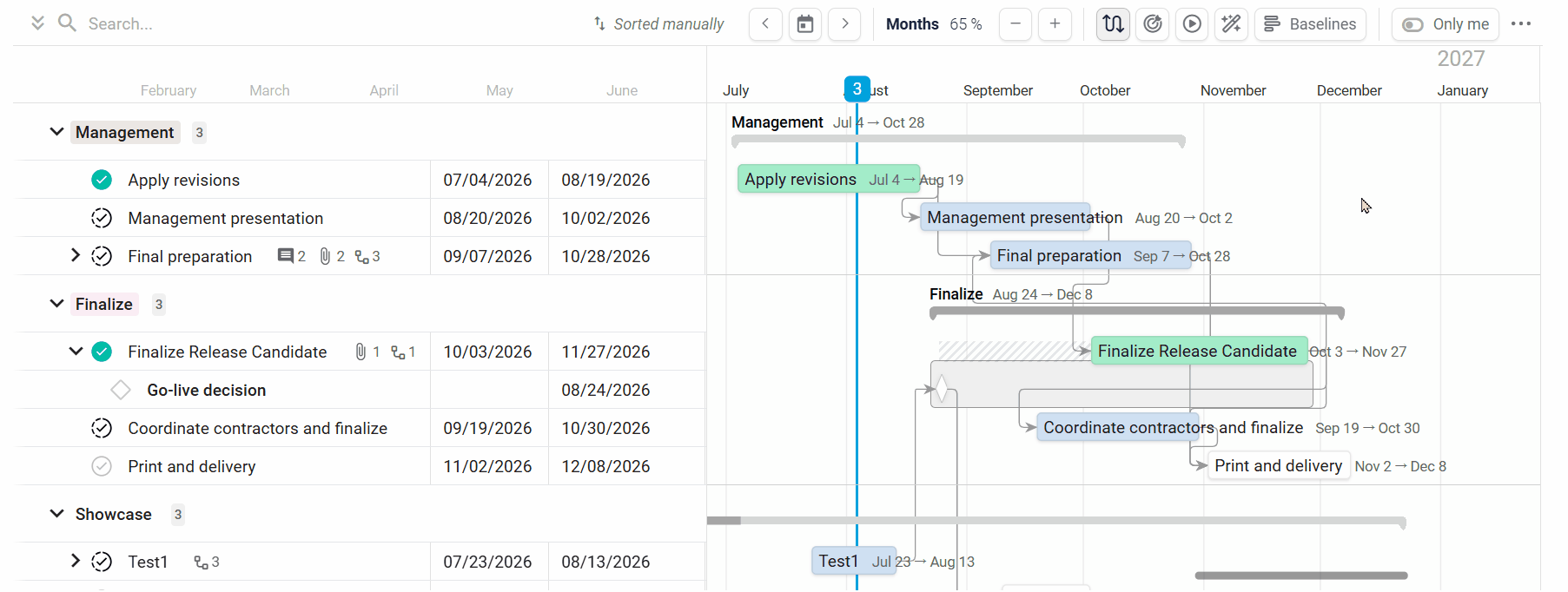Collapse Finalize Release Candidate subtasks
The image size is (1568, 592).
coord(76,352)
